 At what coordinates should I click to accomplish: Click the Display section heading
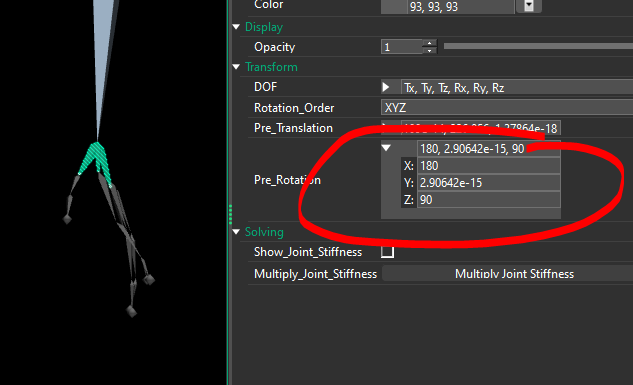pyautogui.click(x=264, y=27)
